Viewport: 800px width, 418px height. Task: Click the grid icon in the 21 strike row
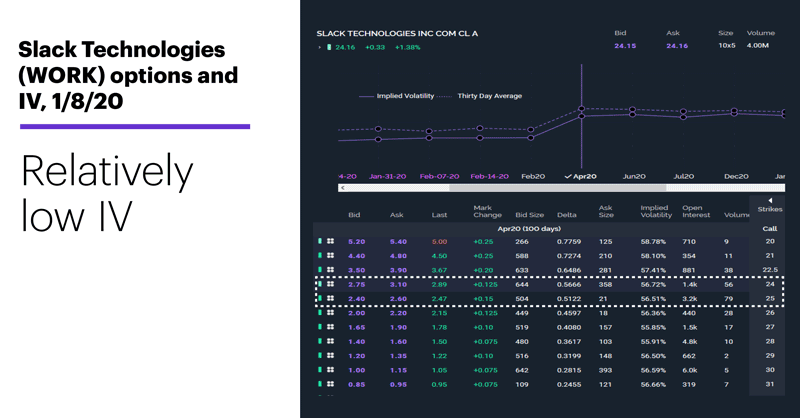click(331, 255)
